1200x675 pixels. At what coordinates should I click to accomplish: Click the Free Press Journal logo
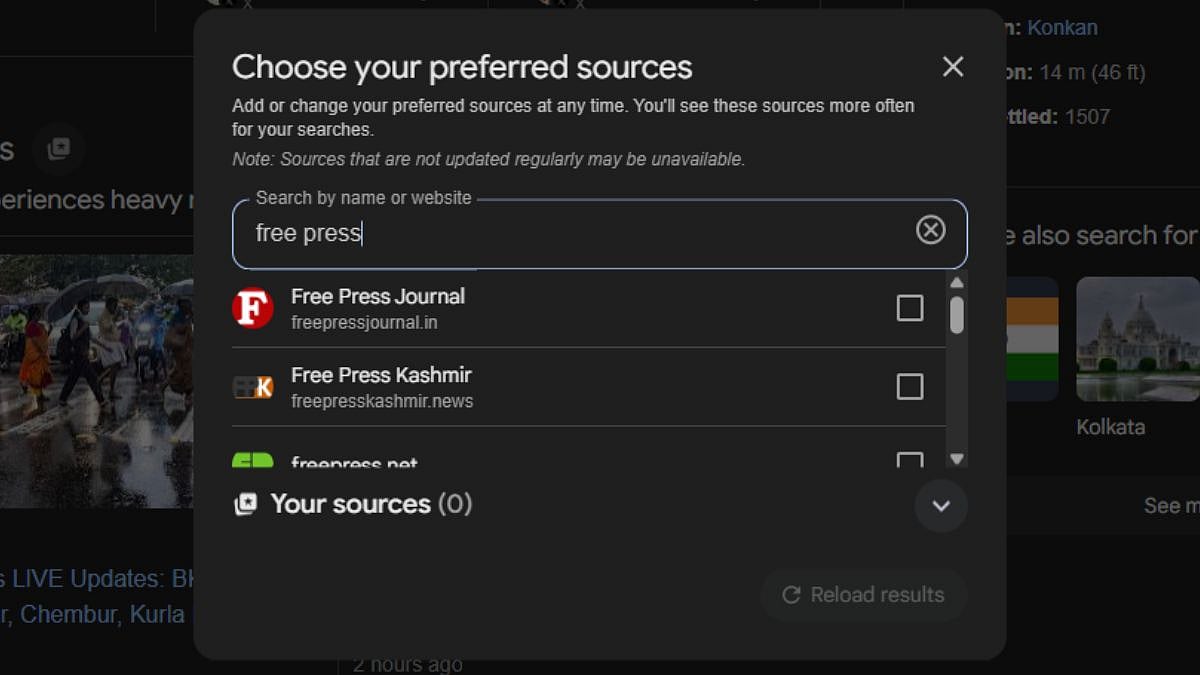click(x=253, y=308)
